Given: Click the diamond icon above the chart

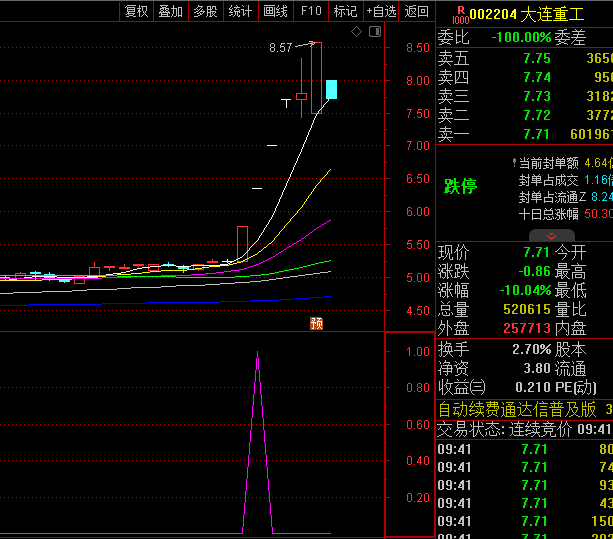Looking at the screenshot, I should [x=357, y=32].
